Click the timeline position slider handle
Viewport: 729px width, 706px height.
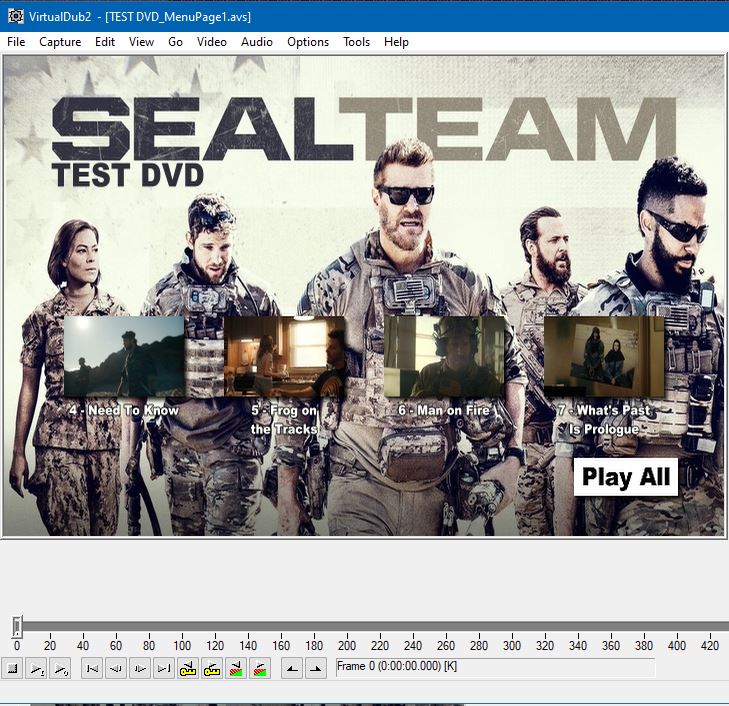[x=17, y=627]
